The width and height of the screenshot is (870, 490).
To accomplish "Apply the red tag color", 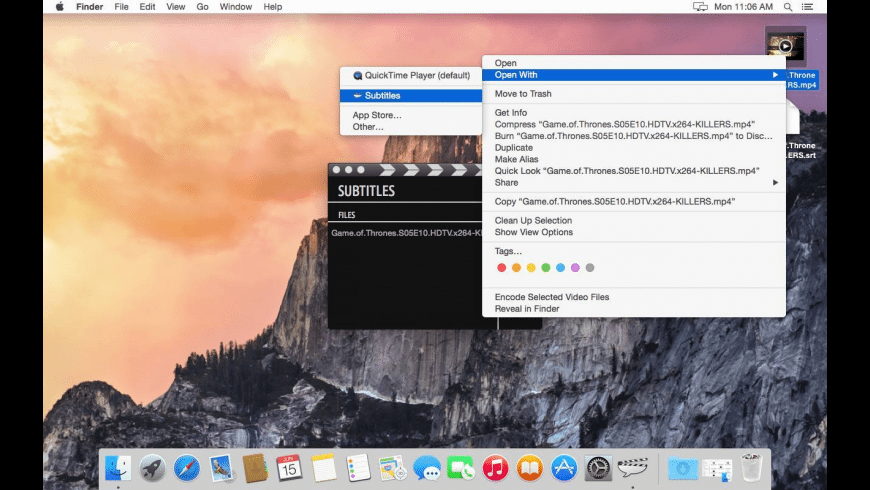I will point(502,268).
